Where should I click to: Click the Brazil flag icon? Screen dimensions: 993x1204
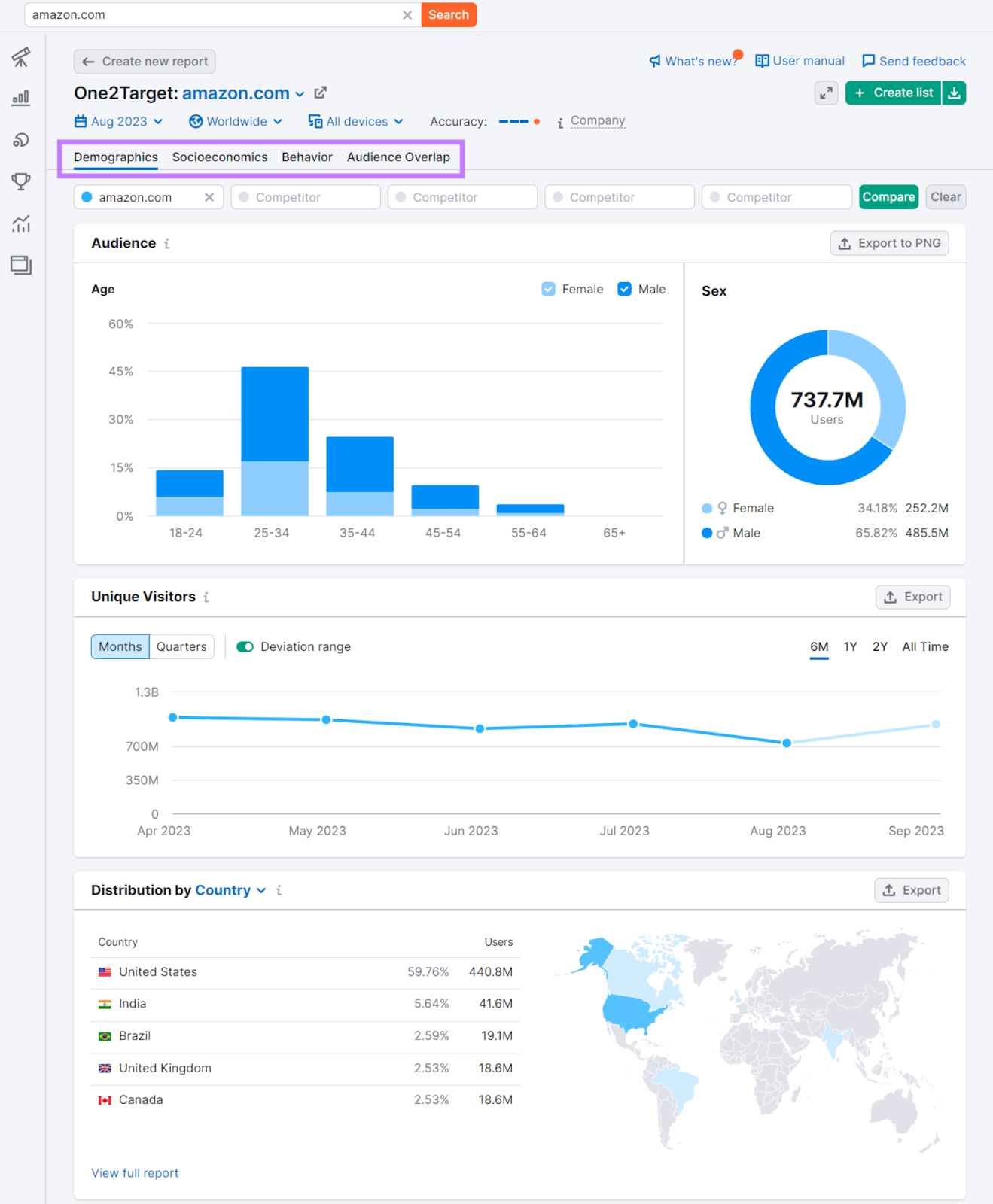(x=105, y=1036)
